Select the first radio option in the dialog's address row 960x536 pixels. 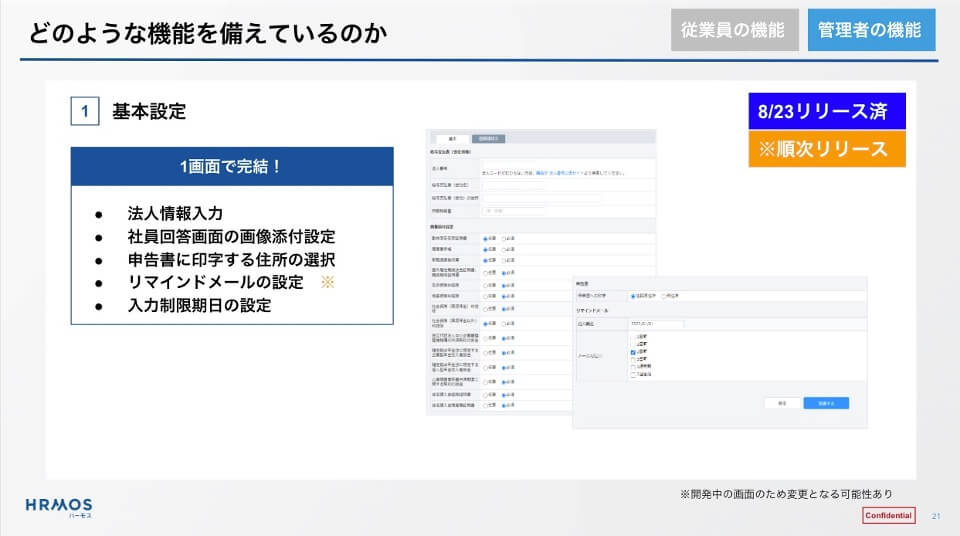[x=633, y=296]
